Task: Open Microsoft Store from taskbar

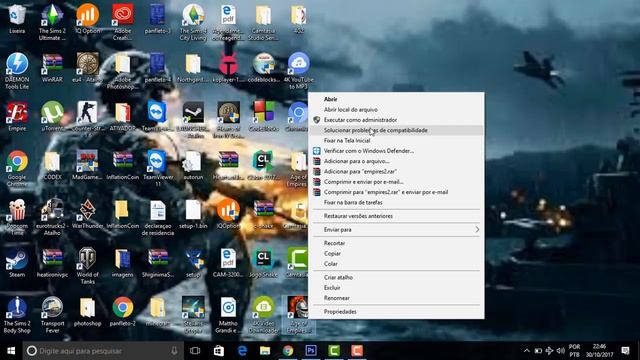Action: click(219, 351)
